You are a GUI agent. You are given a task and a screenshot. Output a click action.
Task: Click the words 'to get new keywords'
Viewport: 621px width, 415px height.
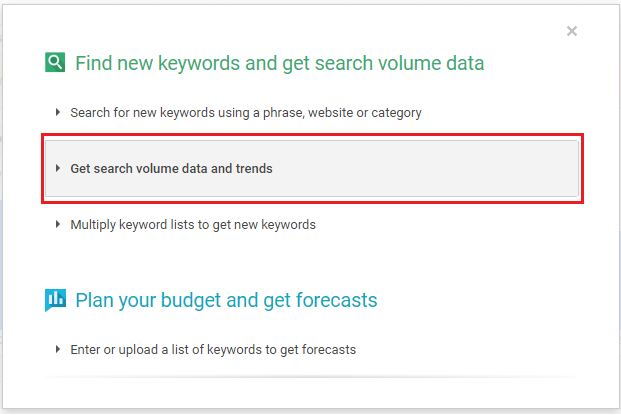pyautogui.click(x=258, y=225)
